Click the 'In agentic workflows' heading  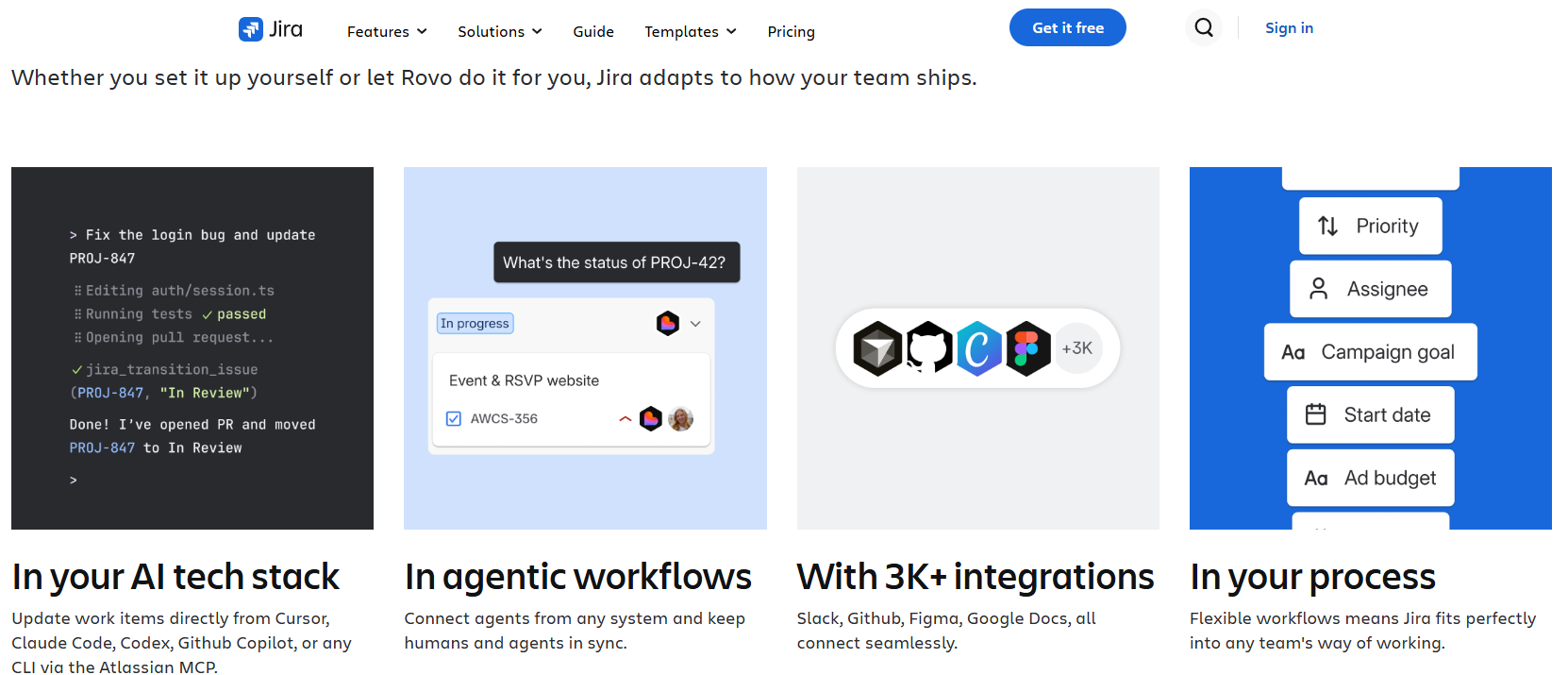click(578, 577)
